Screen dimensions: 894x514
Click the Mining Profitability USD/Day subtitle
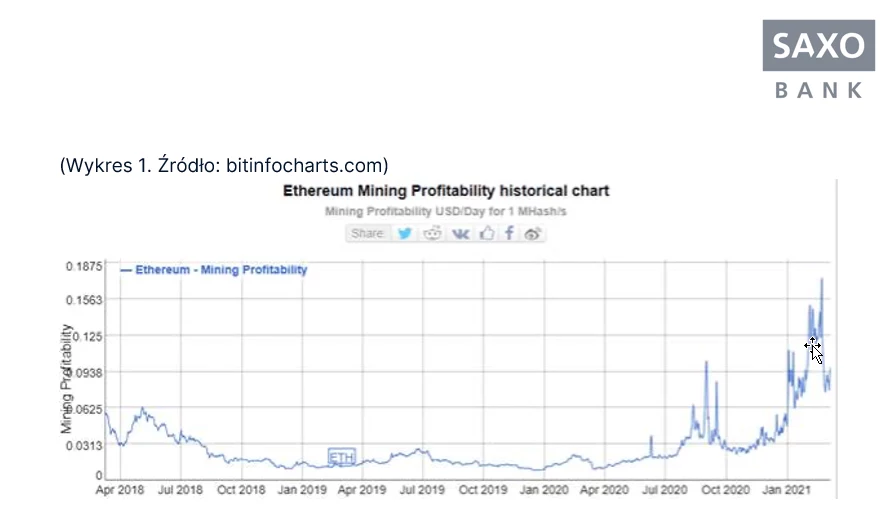[446, 211]
